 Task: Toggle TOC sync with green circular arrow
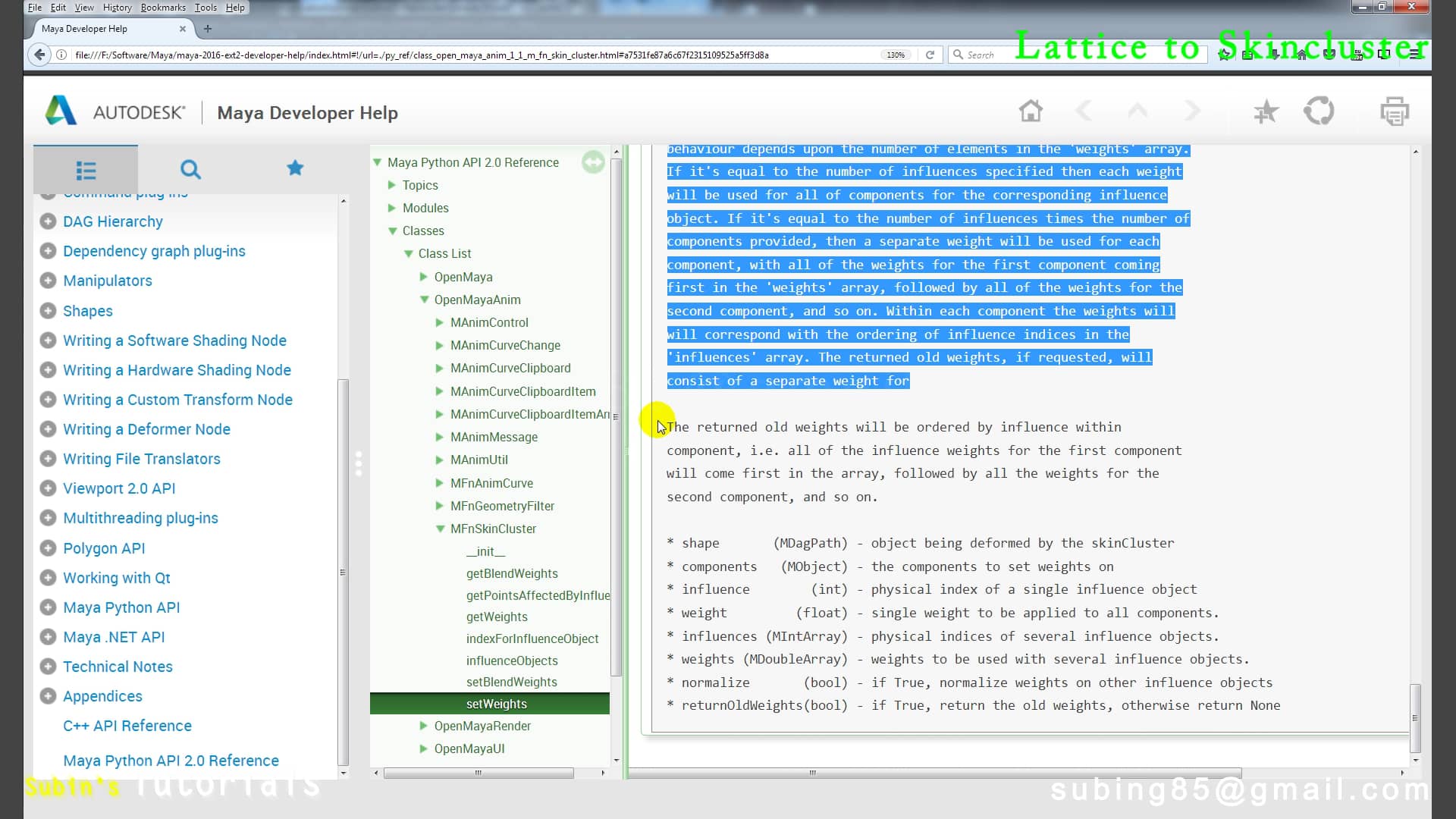594,162
